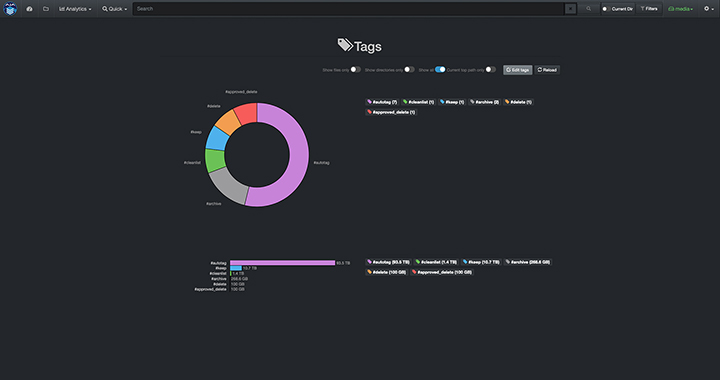Click the blue #keep size bar
Screen dimensions: 720x380
point(236,268)
